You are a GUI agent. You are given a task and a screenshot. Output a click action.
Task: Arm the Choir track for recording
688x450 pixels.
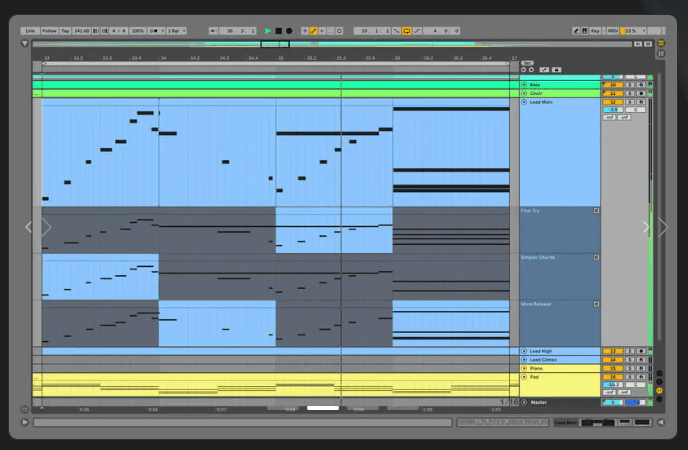pos(641,93)
